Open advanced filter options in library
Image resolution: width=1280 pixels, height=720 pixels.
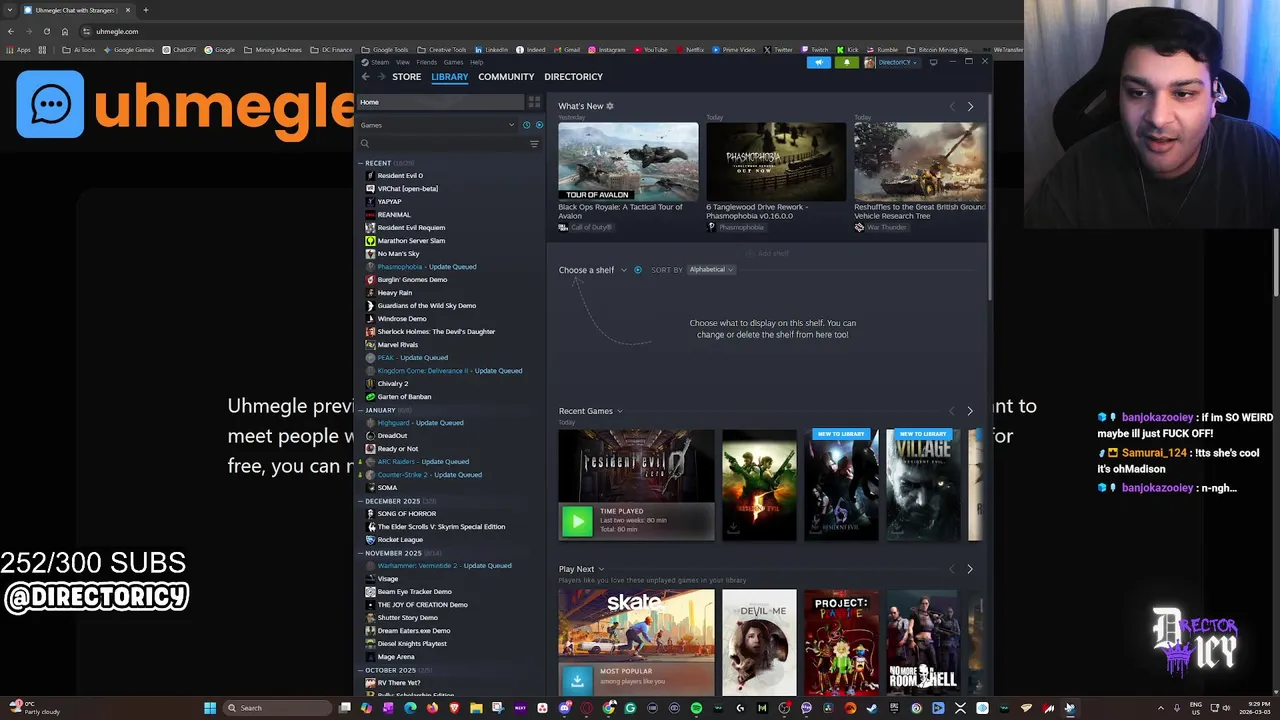534,144
